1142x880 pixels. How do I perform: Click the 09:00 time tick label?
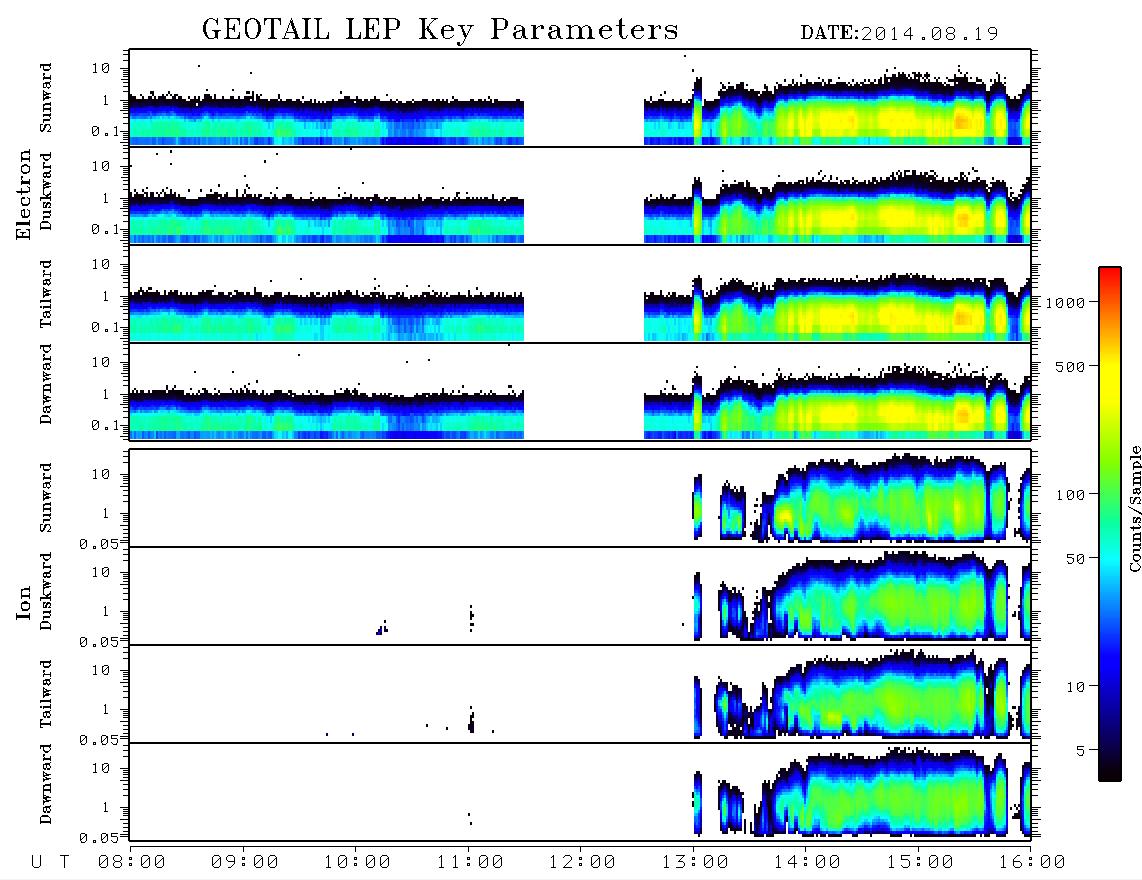pyautogui.click(x=245, y=862)
